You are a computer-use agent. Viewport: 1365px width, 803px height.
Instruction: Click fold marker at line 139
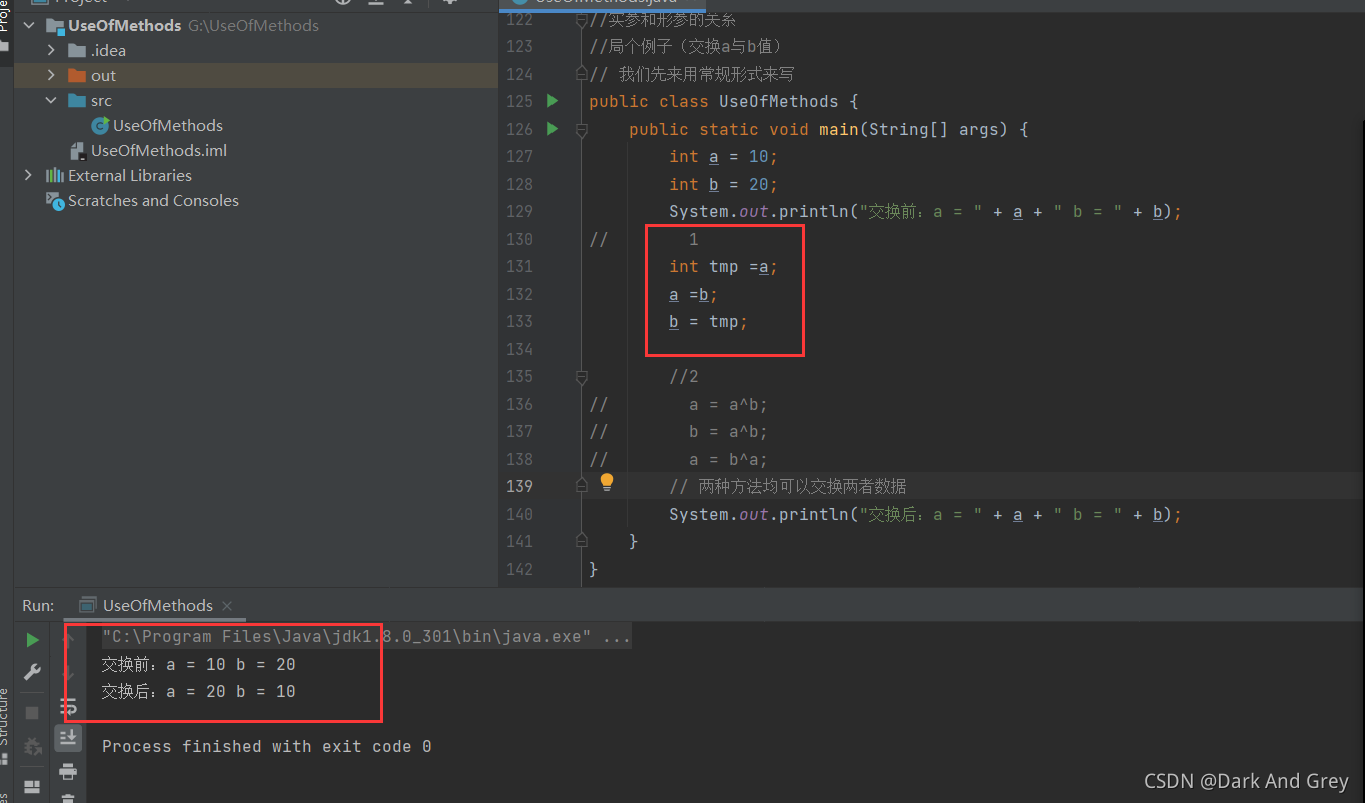point(582,485)
